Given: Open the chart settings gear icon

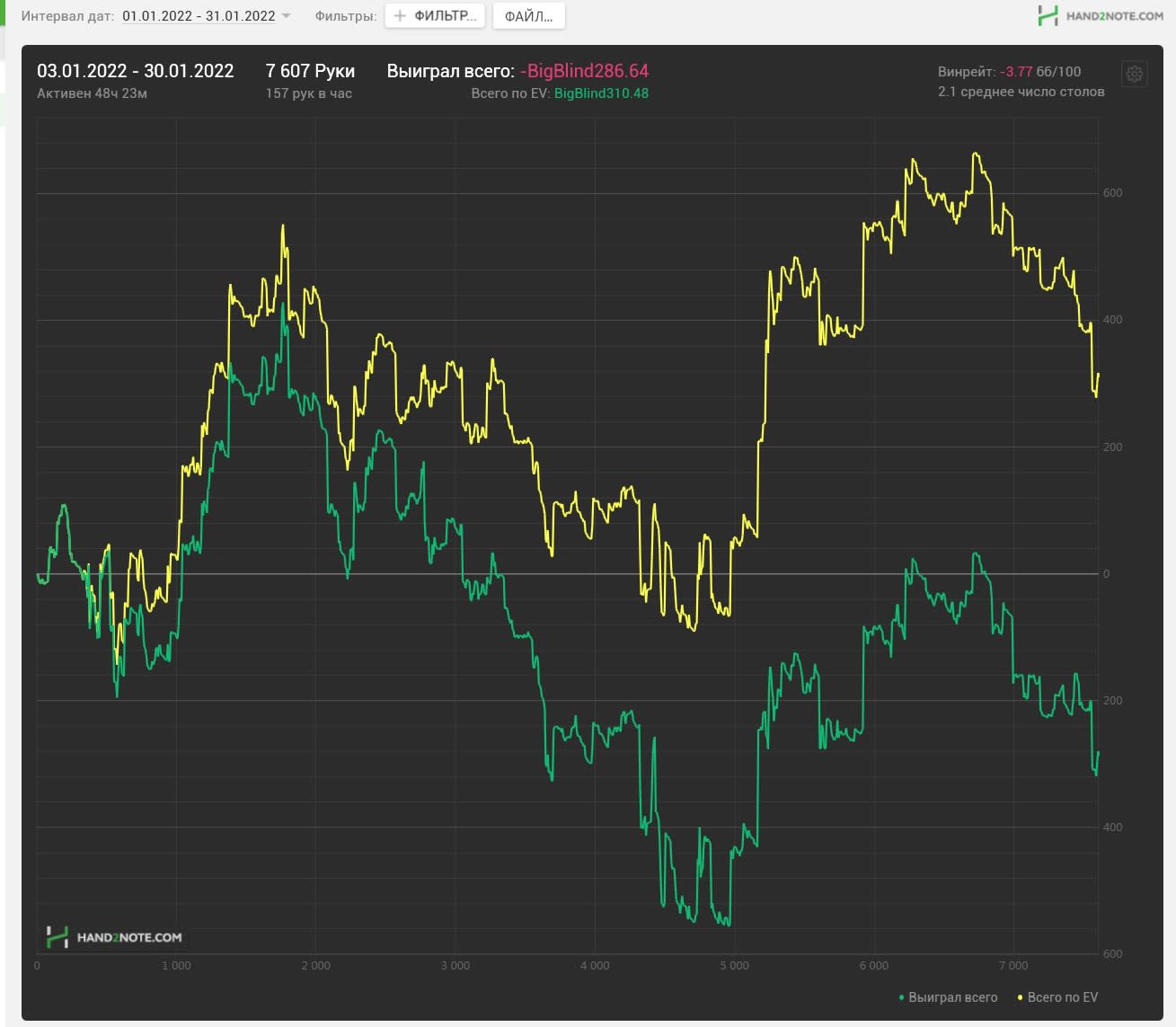Looking at the screenshot, I should pos(1135,74).
